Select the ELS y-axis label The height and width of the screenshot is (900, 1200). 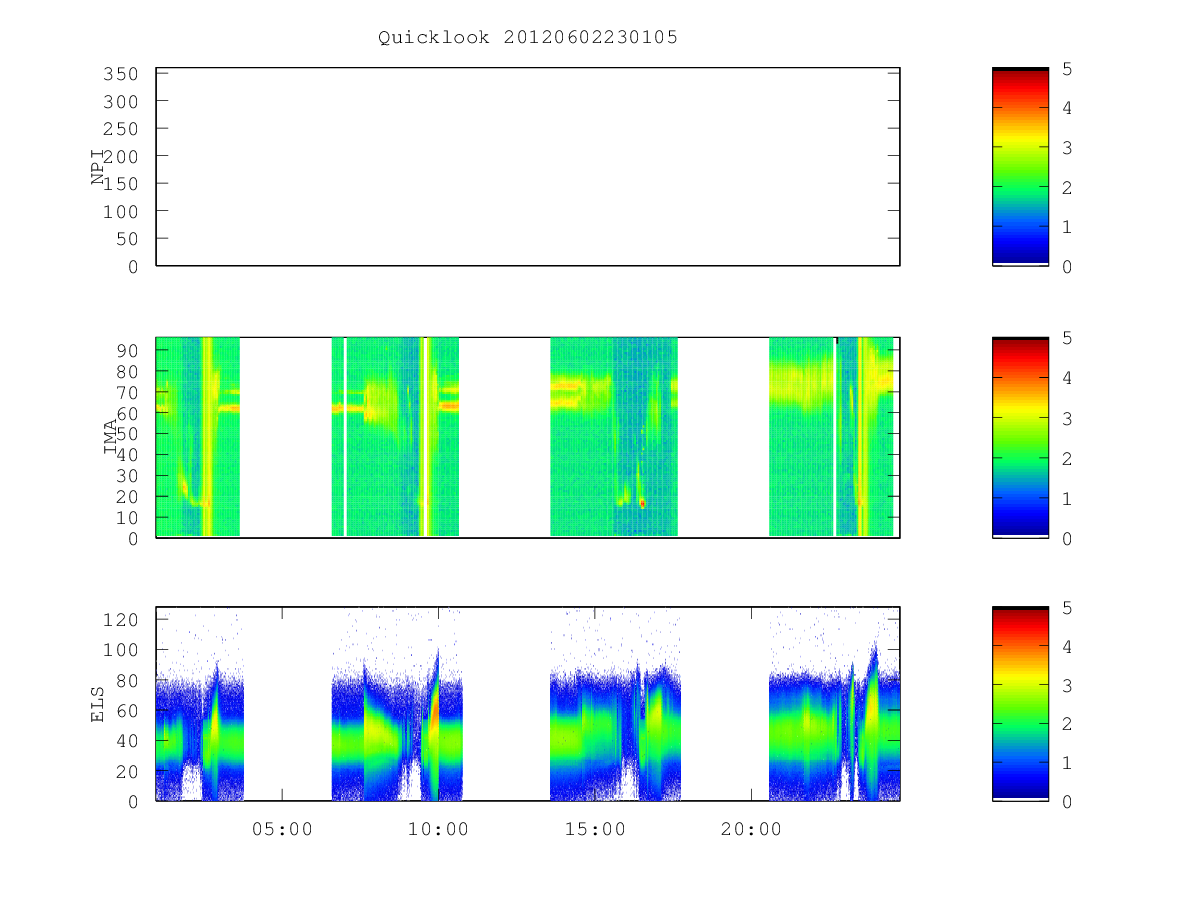pos(98,704)
